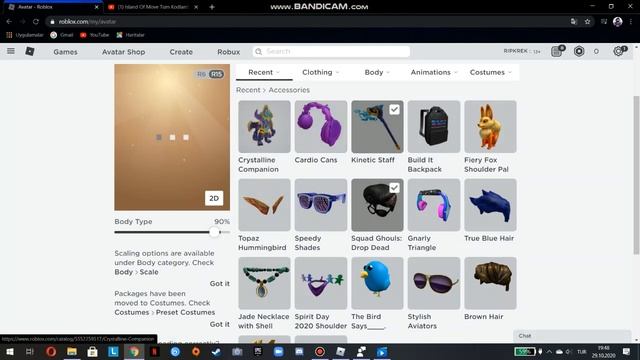Expand the Clothing category dropdown
The width and height of the screenshot is (640, 360).
pyautogui.click(x=320, y=72)
